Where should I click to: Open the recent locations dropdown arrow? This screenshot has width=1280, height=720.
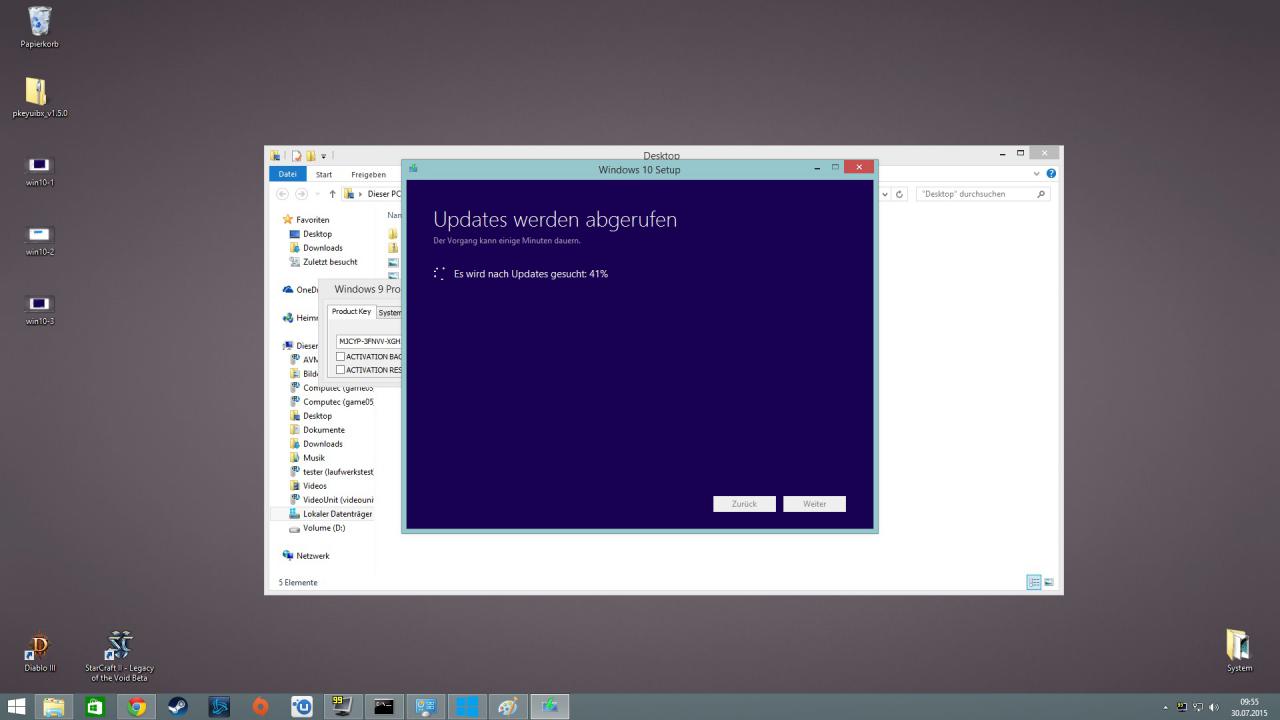(x=317, y=194)
